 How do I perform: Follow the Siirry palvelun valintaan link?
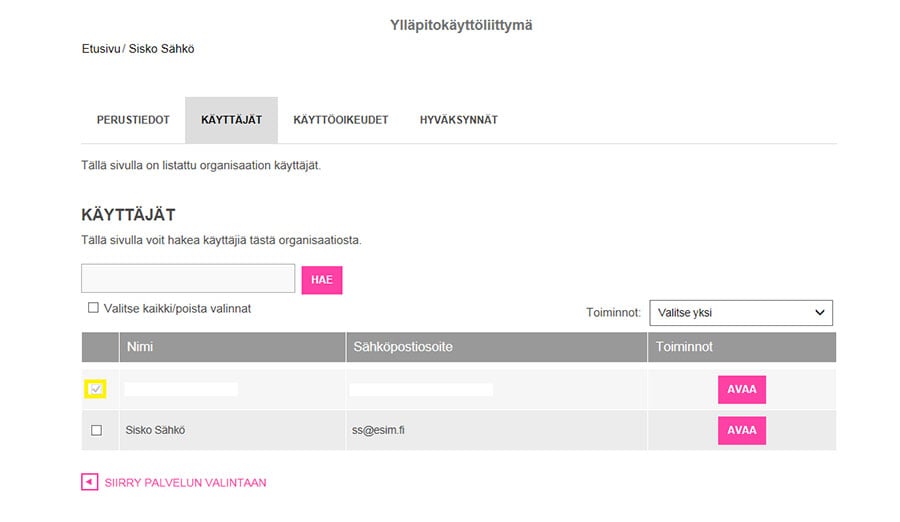(x=185, y=482)
